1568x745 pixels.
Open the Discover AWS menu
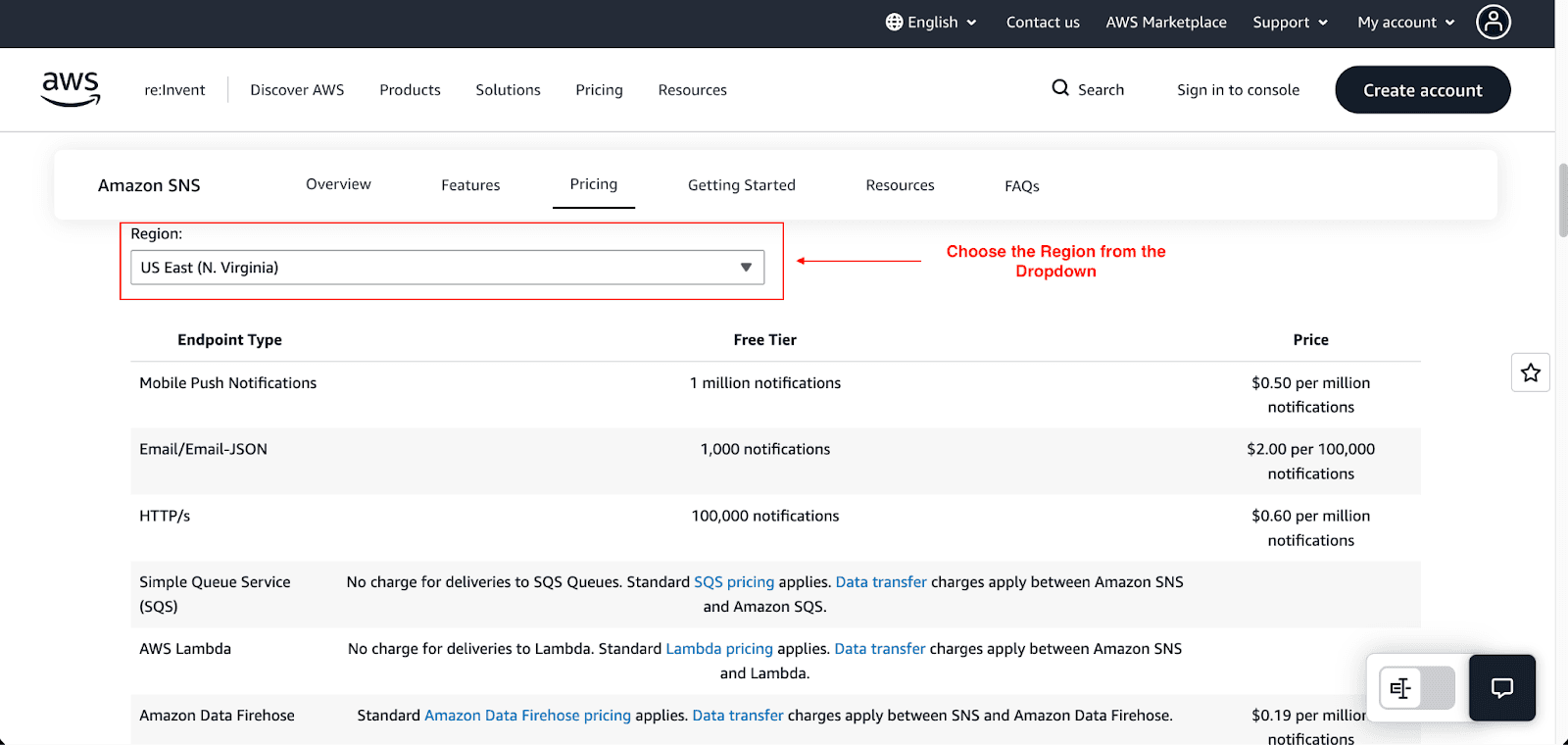pyautogui.click(x=297, y=90)
